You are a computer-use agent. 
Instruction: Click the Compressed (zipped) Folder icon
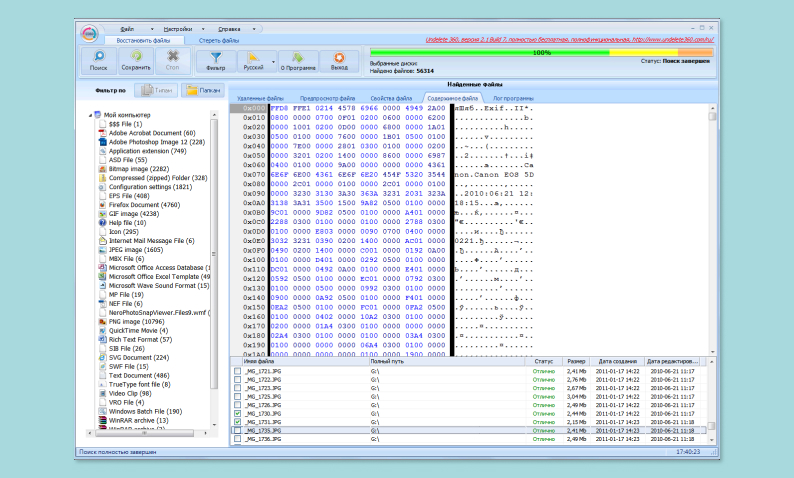[103, 178]
